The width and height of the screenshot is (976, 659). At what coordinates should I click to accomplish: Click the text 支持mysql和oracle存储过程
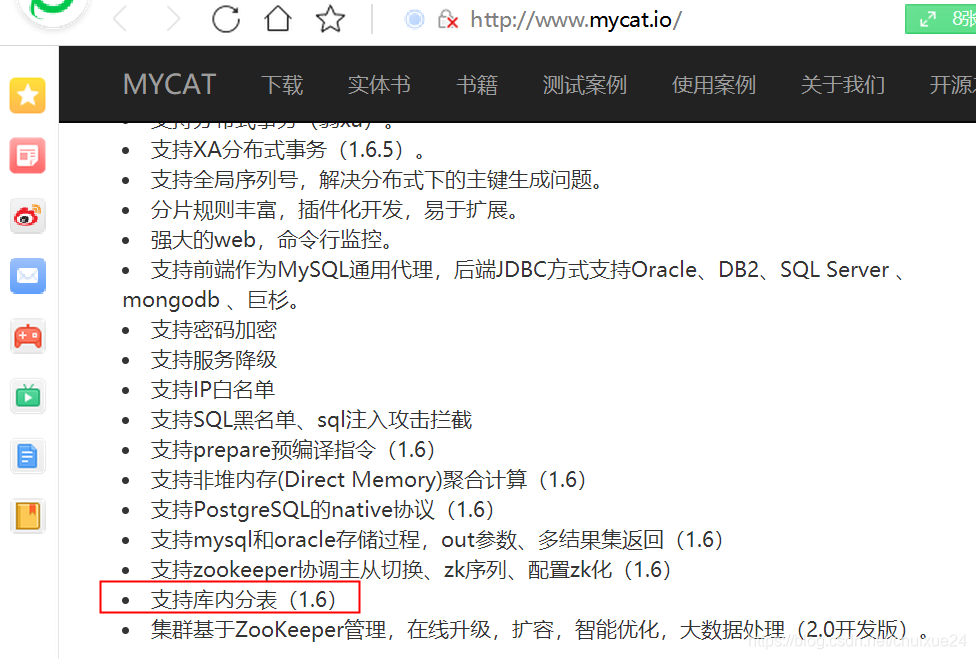pos(286,540)
